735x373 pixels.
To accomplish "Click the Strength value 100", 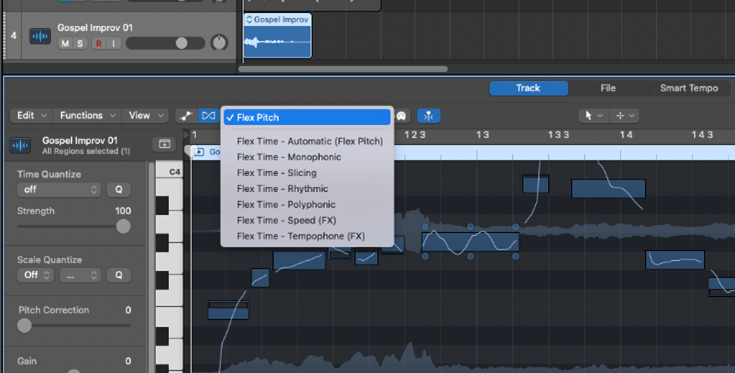I will [x=123, y=211].
